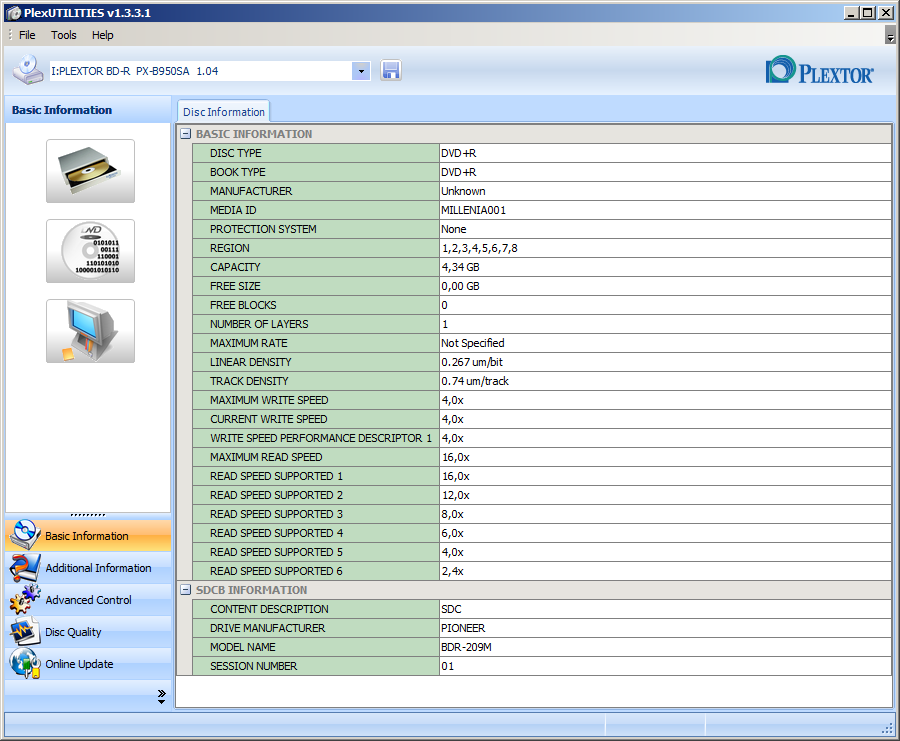Select the Disc Information tab
Viewport: 900px width, 741px height.
(x=224, y=112)
